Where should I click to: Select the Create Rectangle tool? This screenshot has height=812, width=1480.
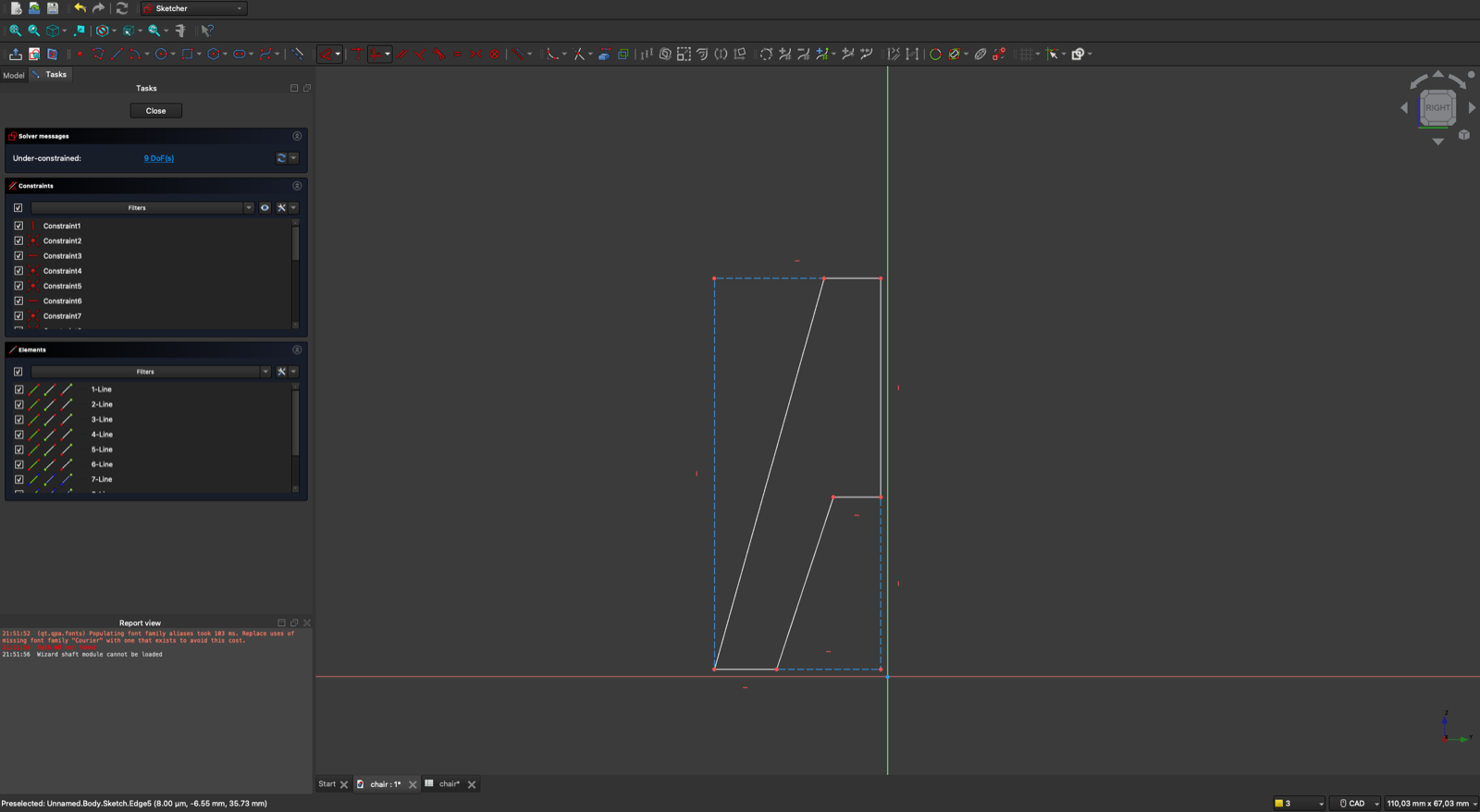[187, 54]
